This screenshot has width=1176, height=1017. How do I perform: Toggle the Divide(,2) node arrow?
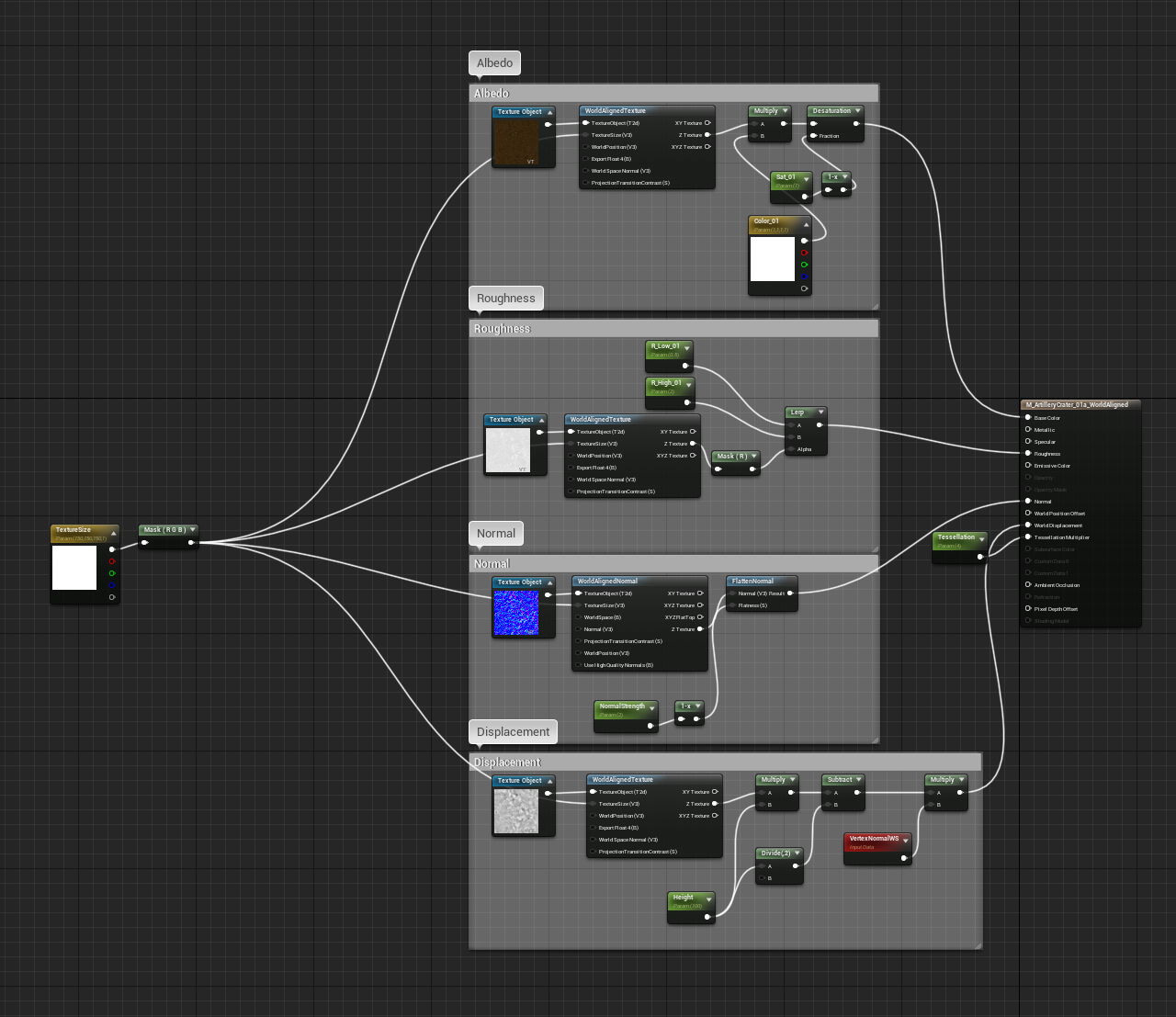(x=797, y=853)
